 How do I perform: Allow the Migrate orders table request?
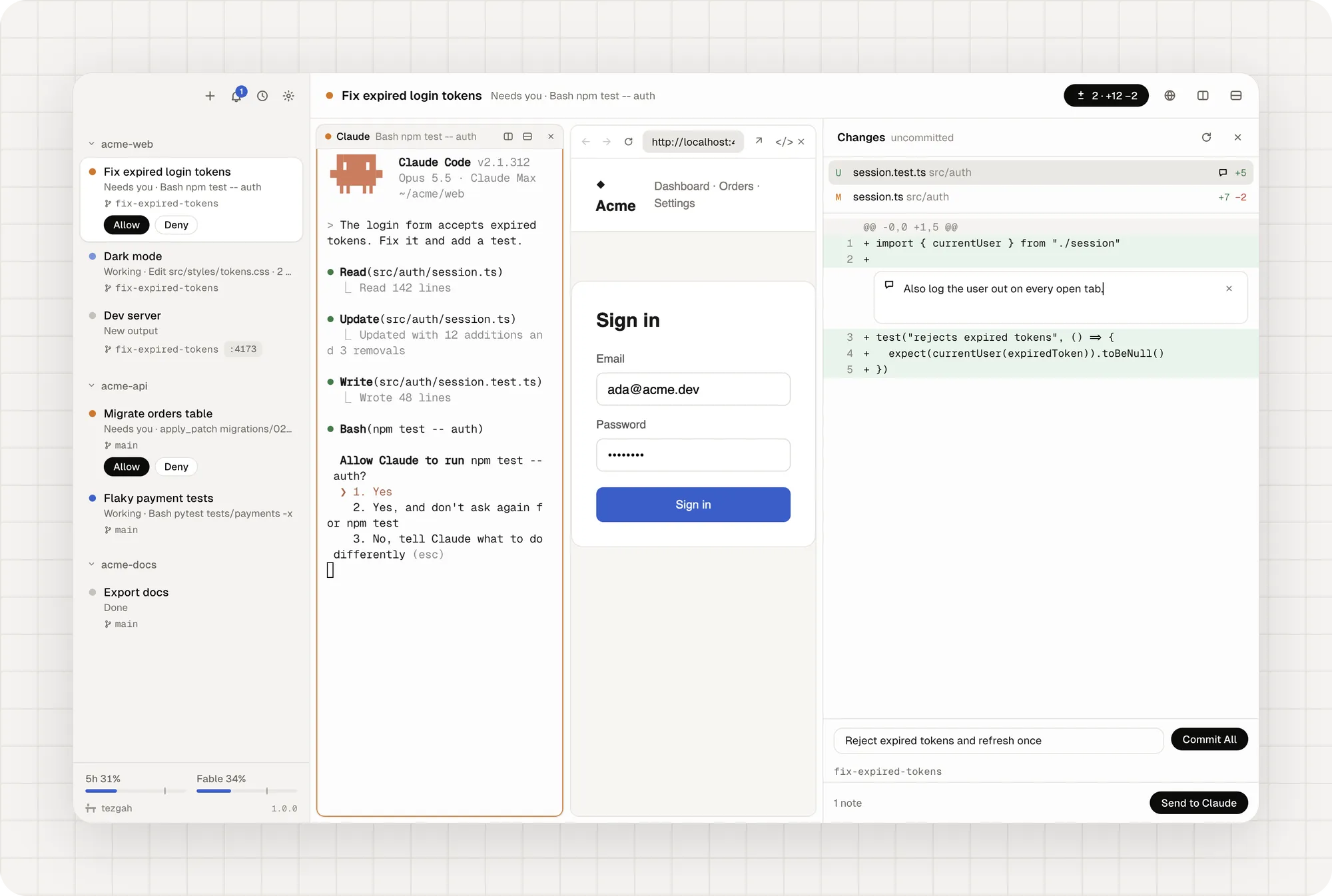click(x=127, y=467)
